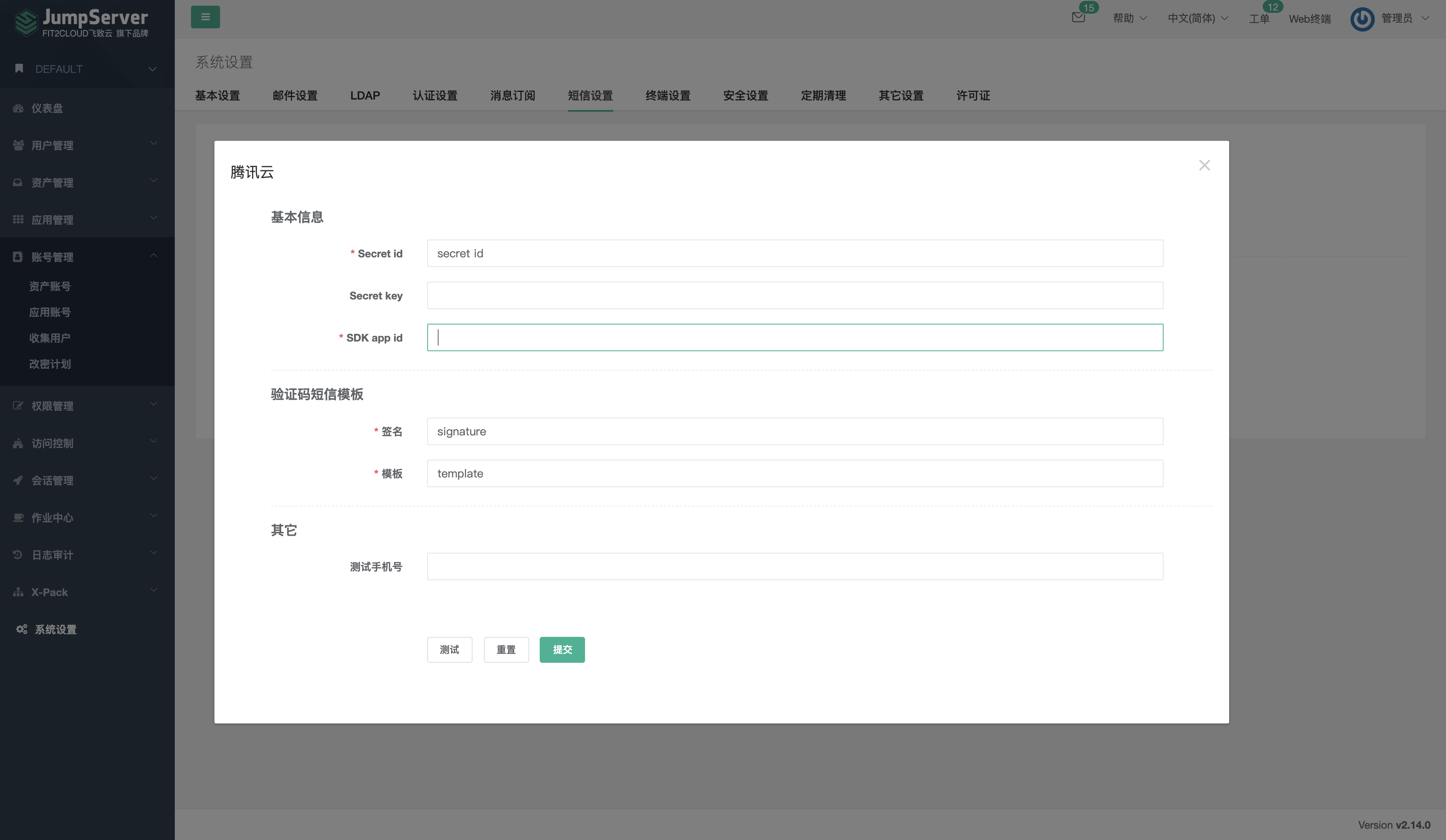This screenshot has height=840, width=1446.
Task: Select the 短信设置 tab
Action: click(x=590, y=95)
